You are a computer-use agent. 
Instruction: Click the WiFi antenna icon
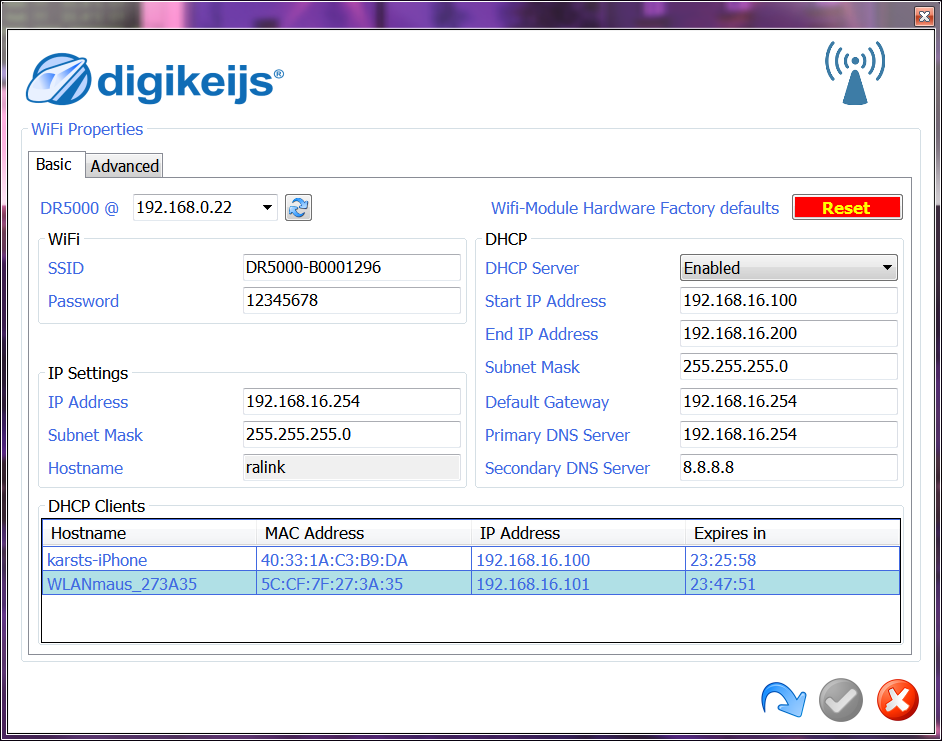[x=855, y=73]
